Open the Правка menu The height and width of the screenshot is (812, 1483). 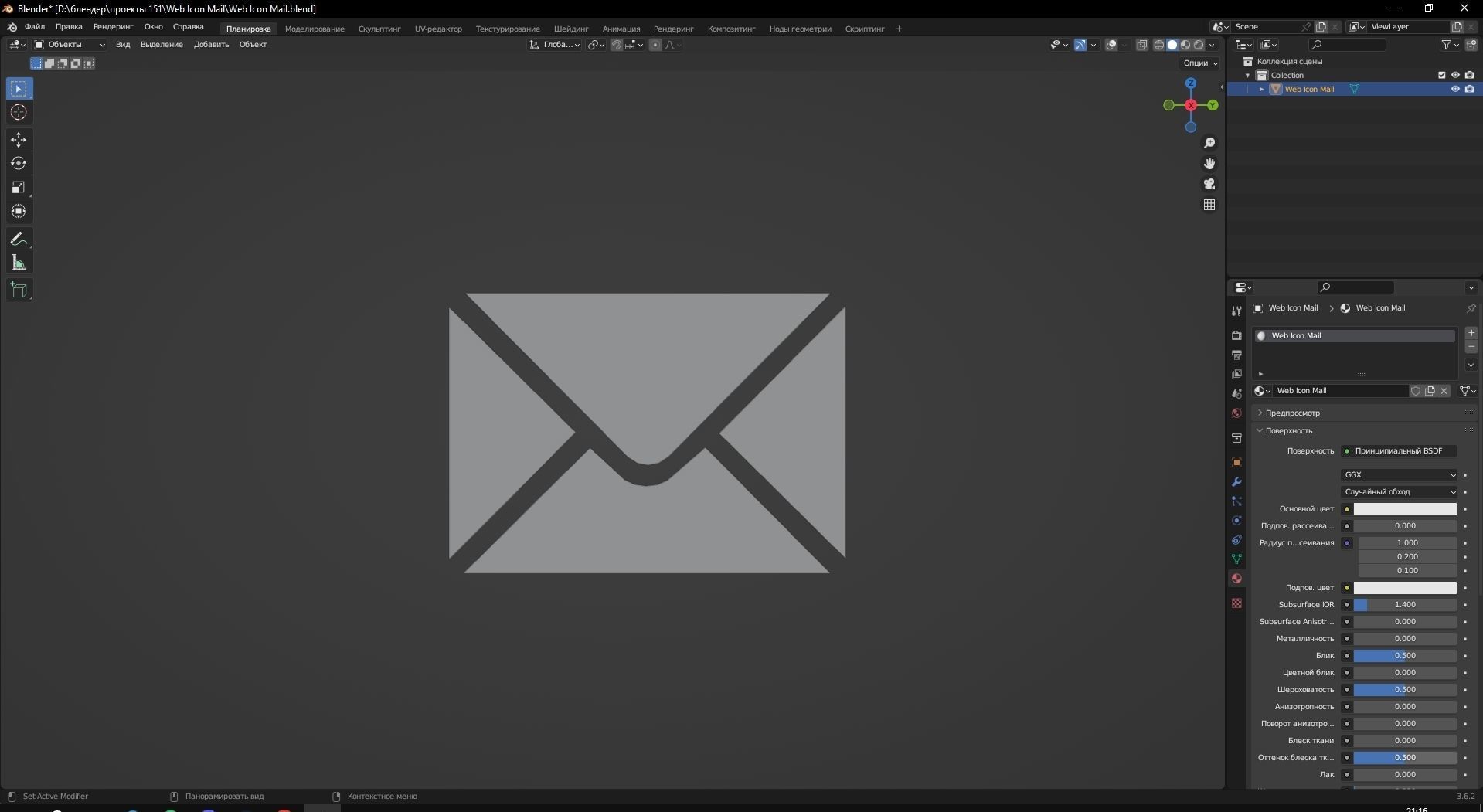coord(69,27)
